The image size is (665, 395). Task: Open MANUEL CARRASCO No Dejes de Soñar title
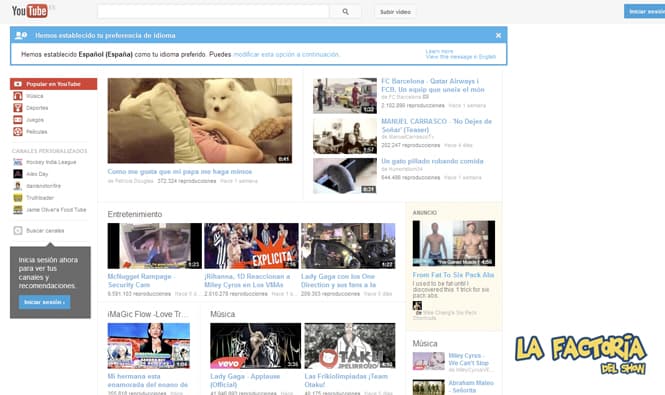[436, 125]
